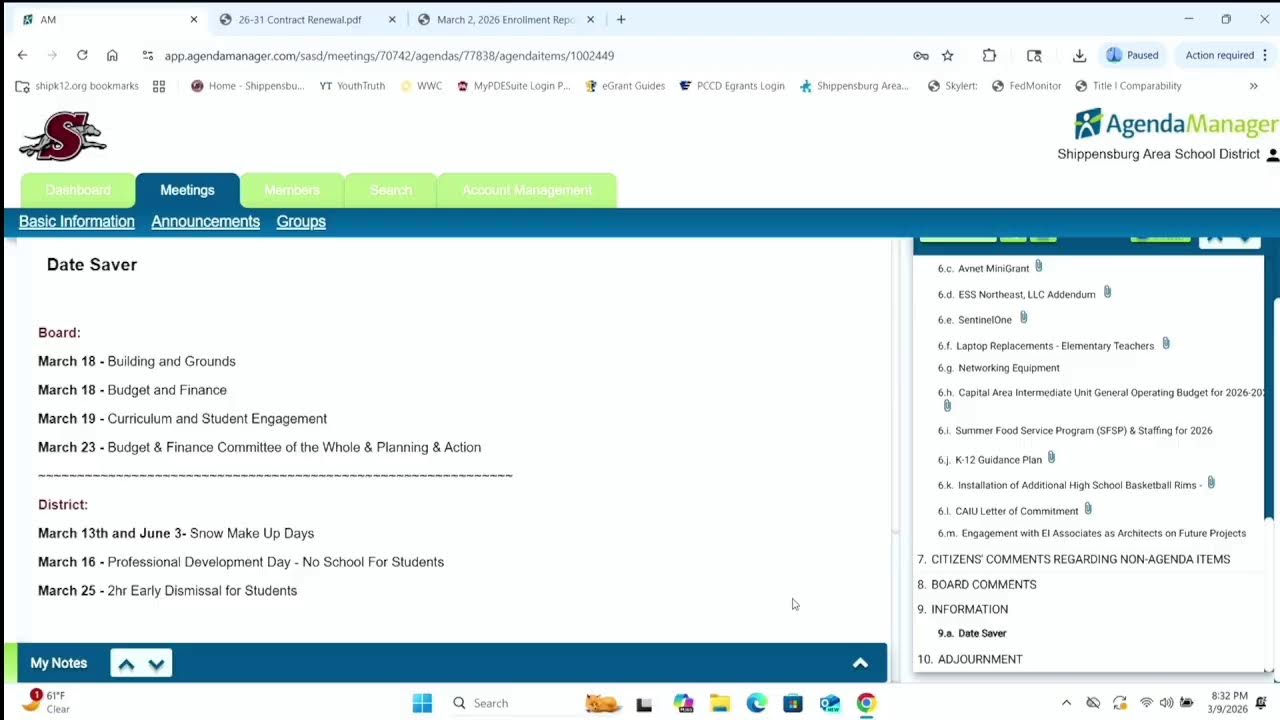Open Groups link
This screenshot has height=720, width=1280.
pos(301,222)
